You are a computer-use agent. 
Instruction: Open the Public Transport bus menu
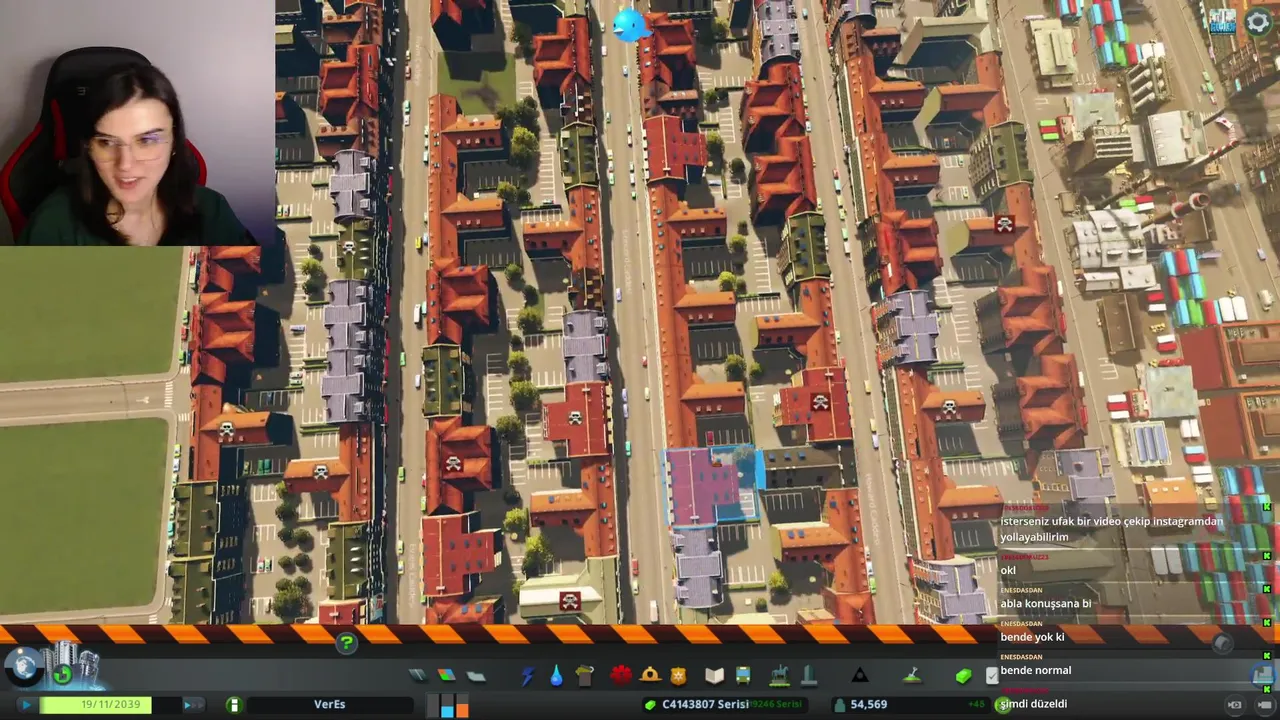(743, 676)
